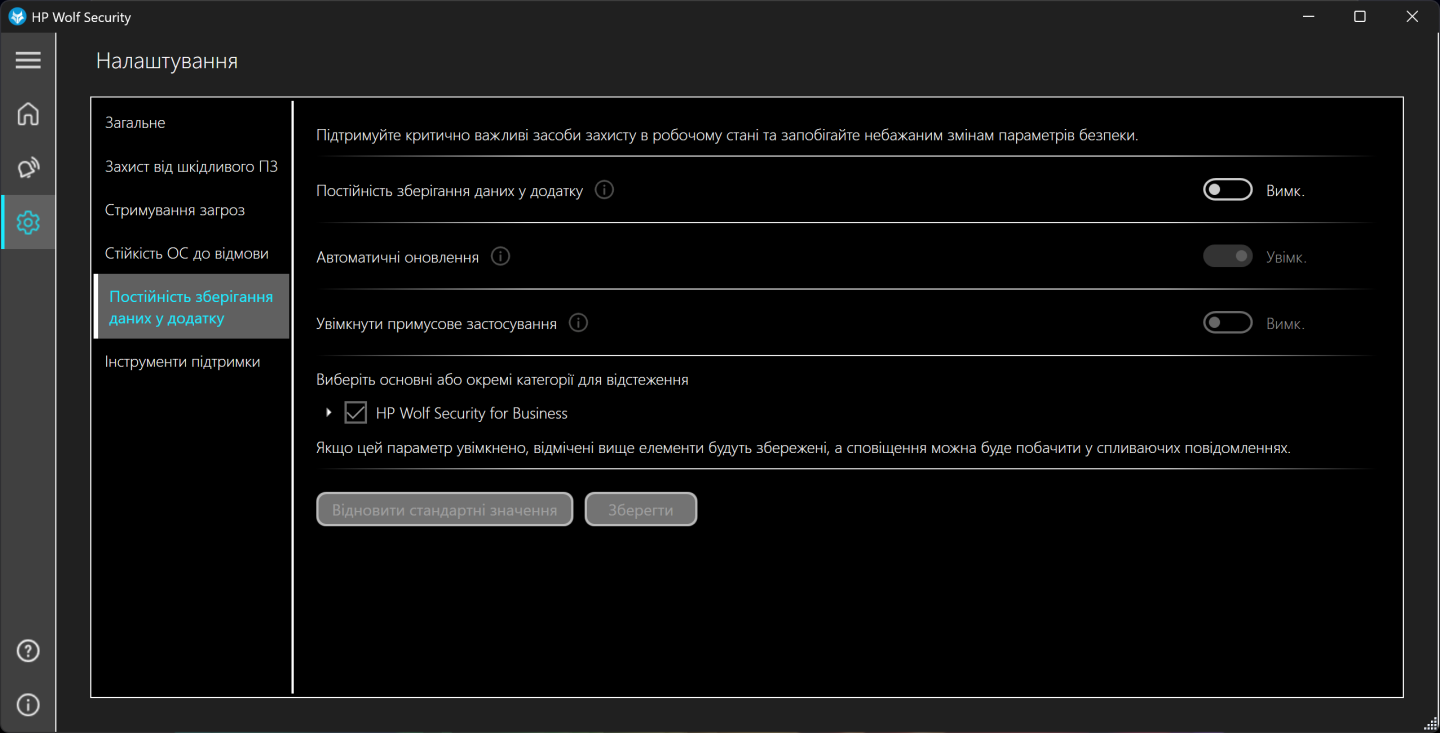Screen dimensions: 1440x733
Task: Click the About info icon in sidebar
Action: pyautogui.click(x=28, y=705)
